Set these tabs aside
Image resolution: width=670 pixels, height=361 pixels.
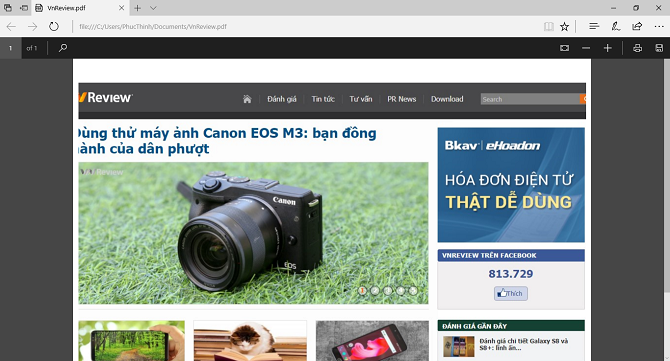tap(24, 8)
